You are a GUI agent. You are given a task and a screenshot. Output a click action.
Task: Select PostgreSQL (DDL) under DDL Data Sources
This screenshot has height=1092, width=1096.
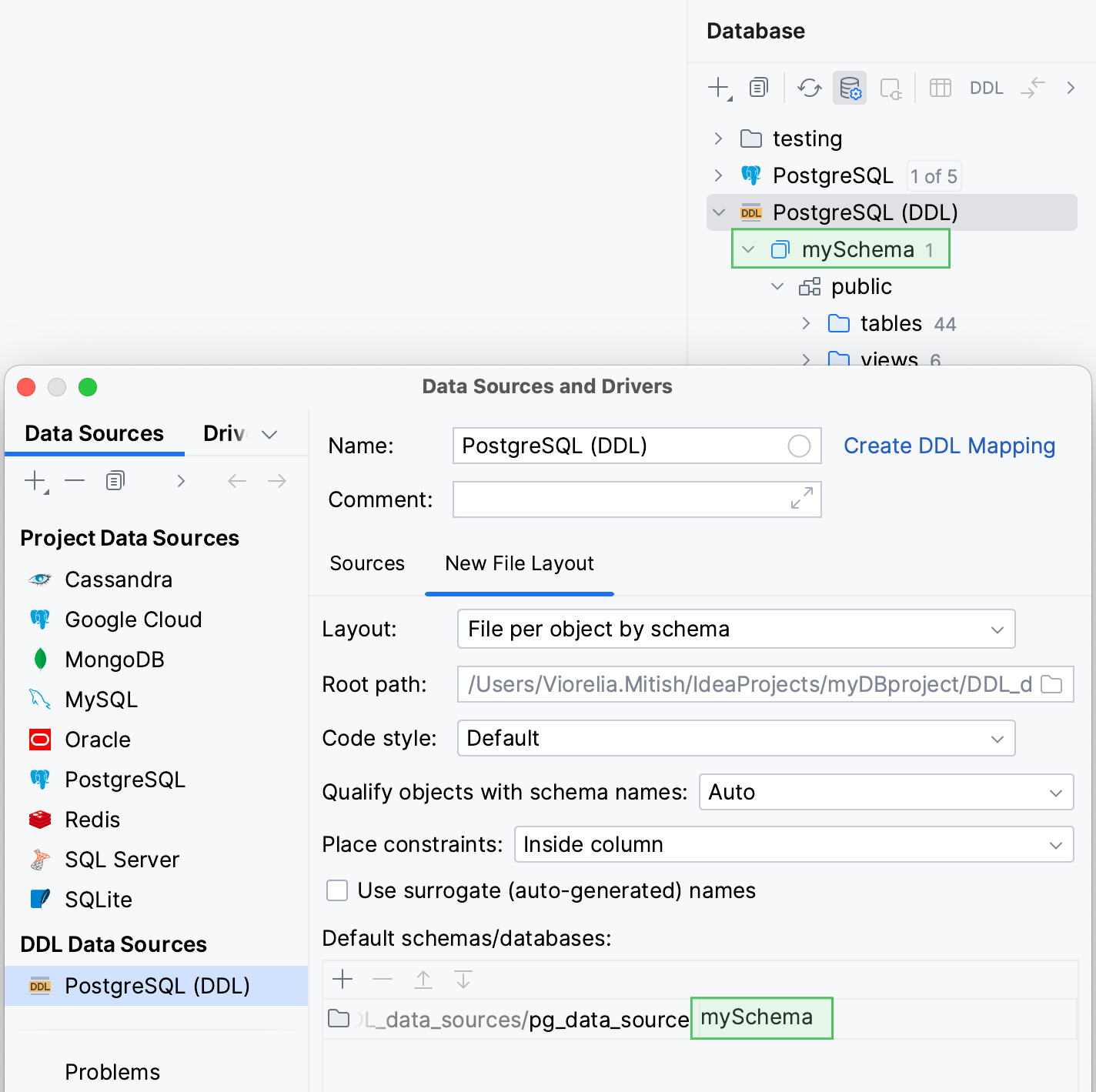coord(157,986)
